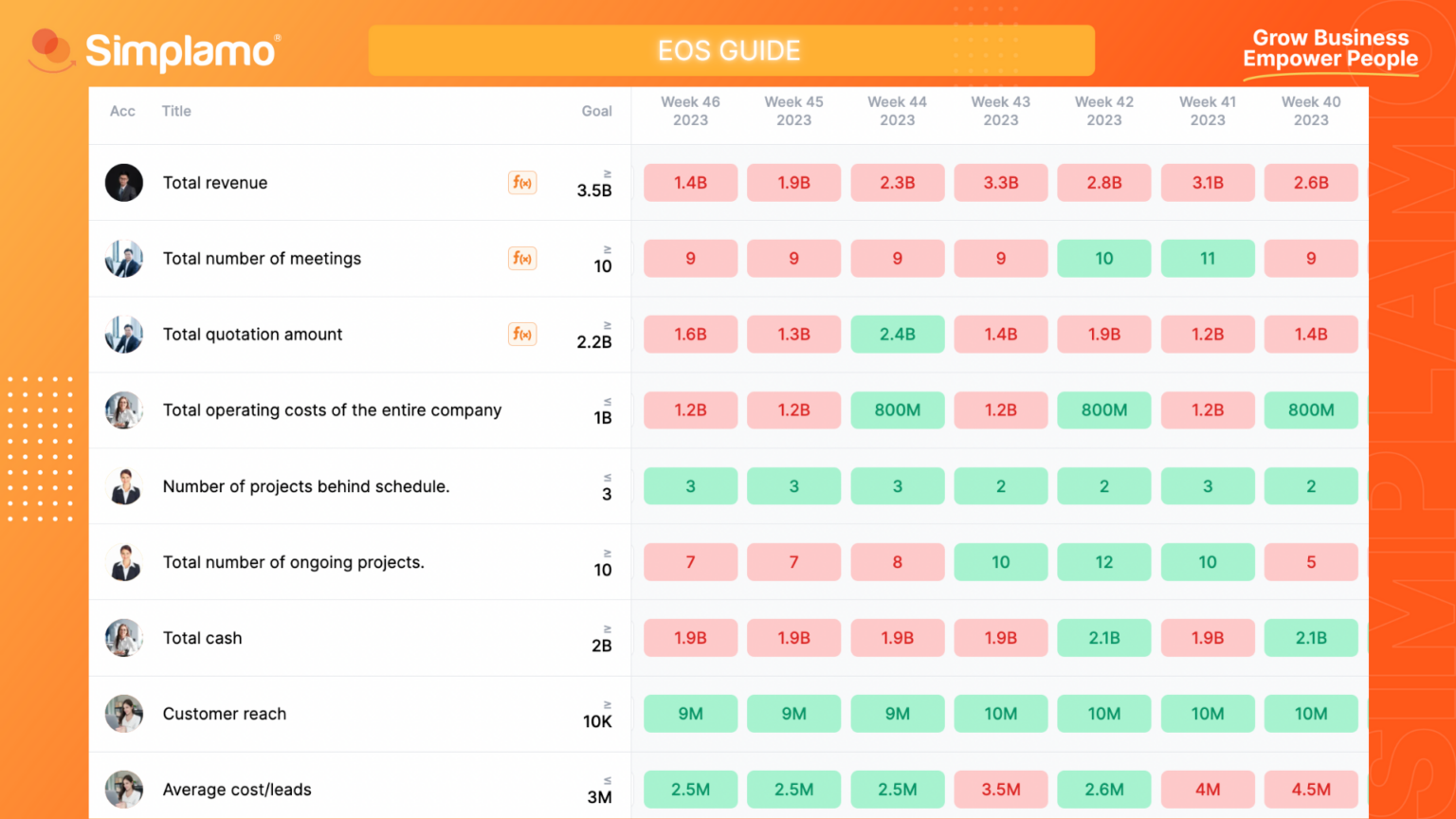Click the Grow Business Empower People link

[x=1332, y=48]
